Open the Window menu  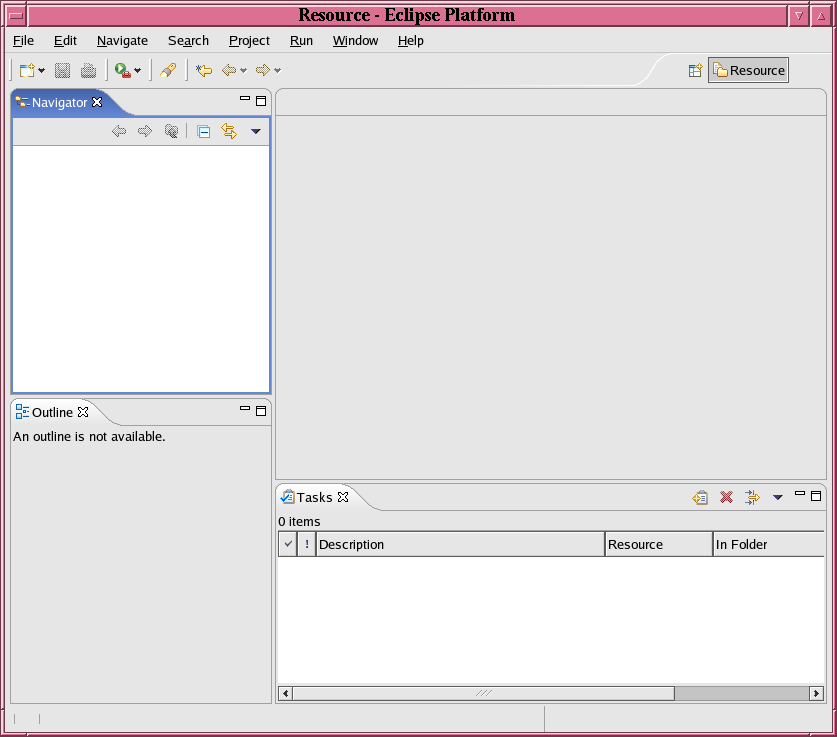(x=356, y=41)
